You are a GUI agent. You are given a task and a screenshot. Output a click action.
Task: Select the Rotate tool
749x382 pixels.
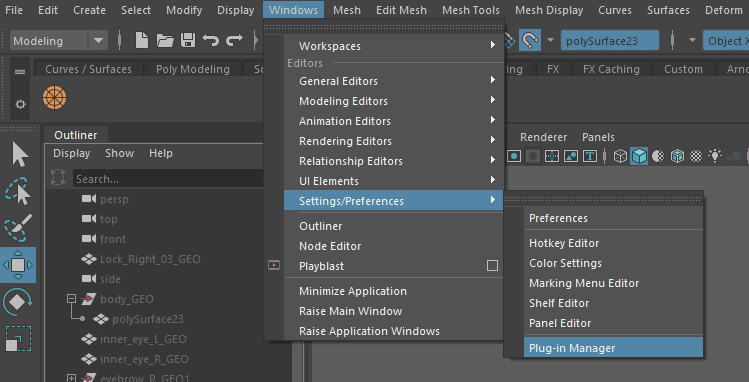(18, 302)
